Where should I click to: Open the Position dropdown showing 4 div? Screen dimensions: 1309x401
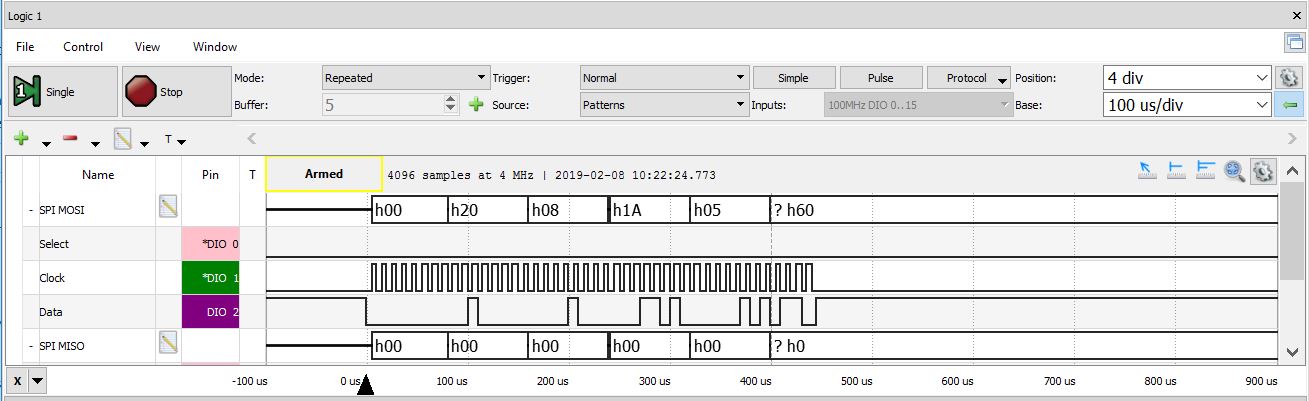[1187, 78]
